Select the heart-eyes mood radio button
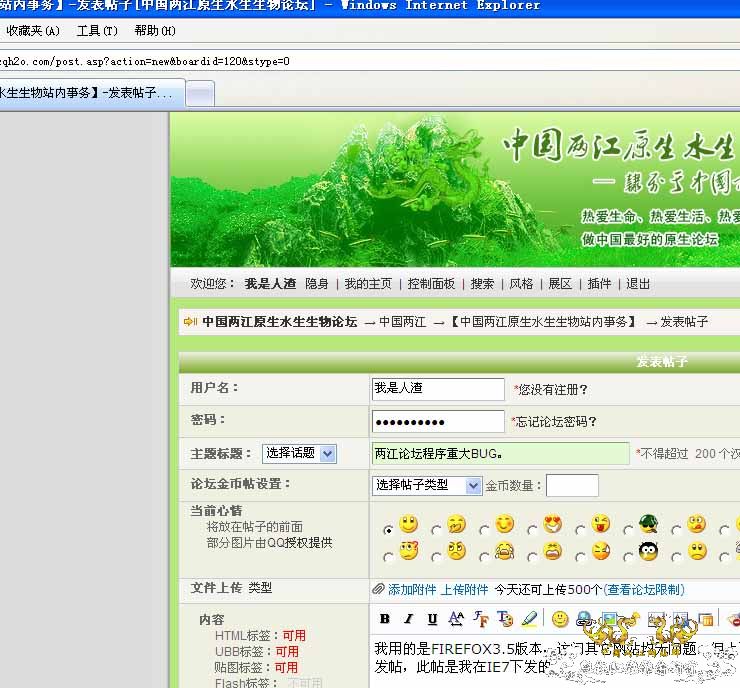740x688 pixels. [533, 529]
